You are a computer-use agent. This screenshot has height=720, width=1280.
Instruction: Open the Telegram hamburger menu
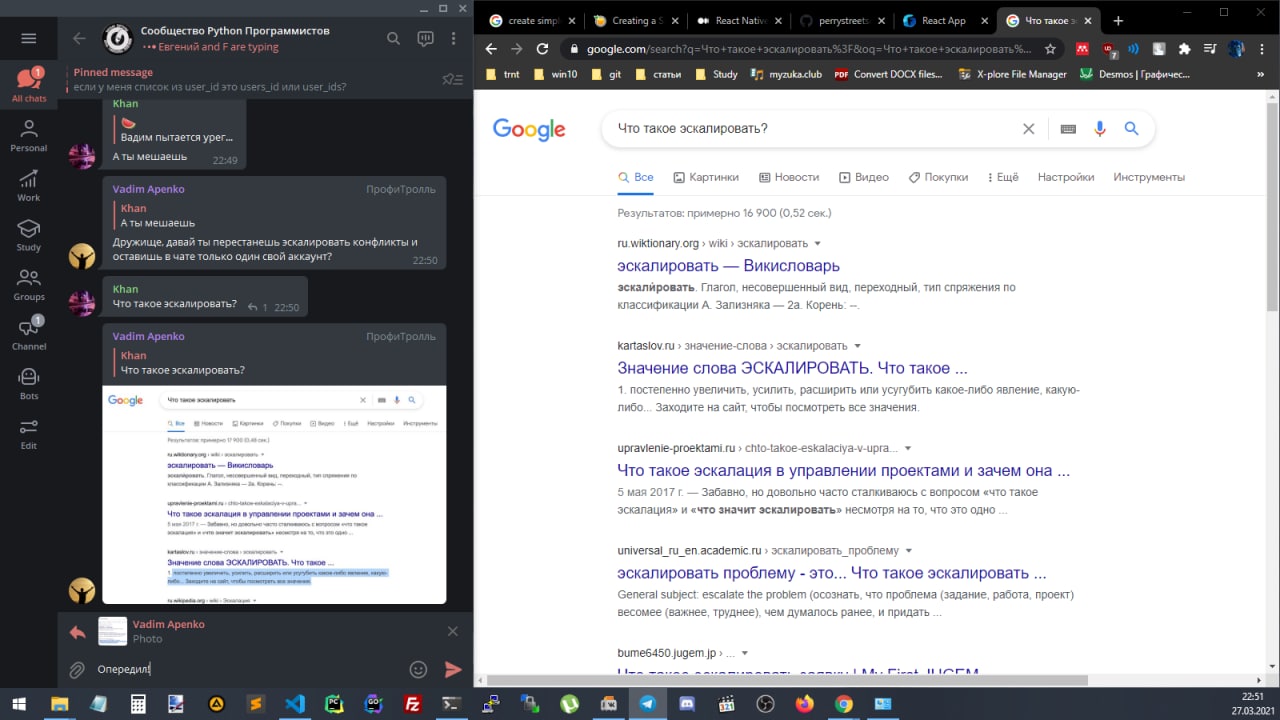pyautogui.click(x=28, y=38)
